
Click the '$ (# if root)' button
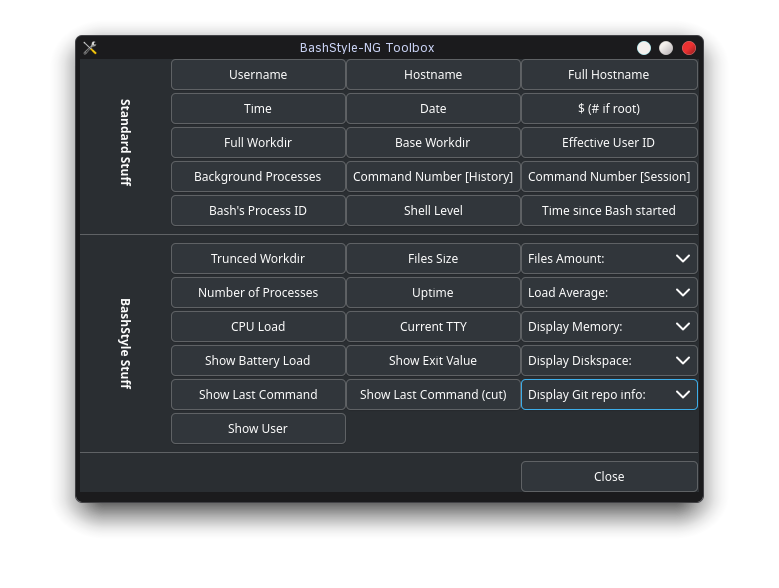coord(609,108)
